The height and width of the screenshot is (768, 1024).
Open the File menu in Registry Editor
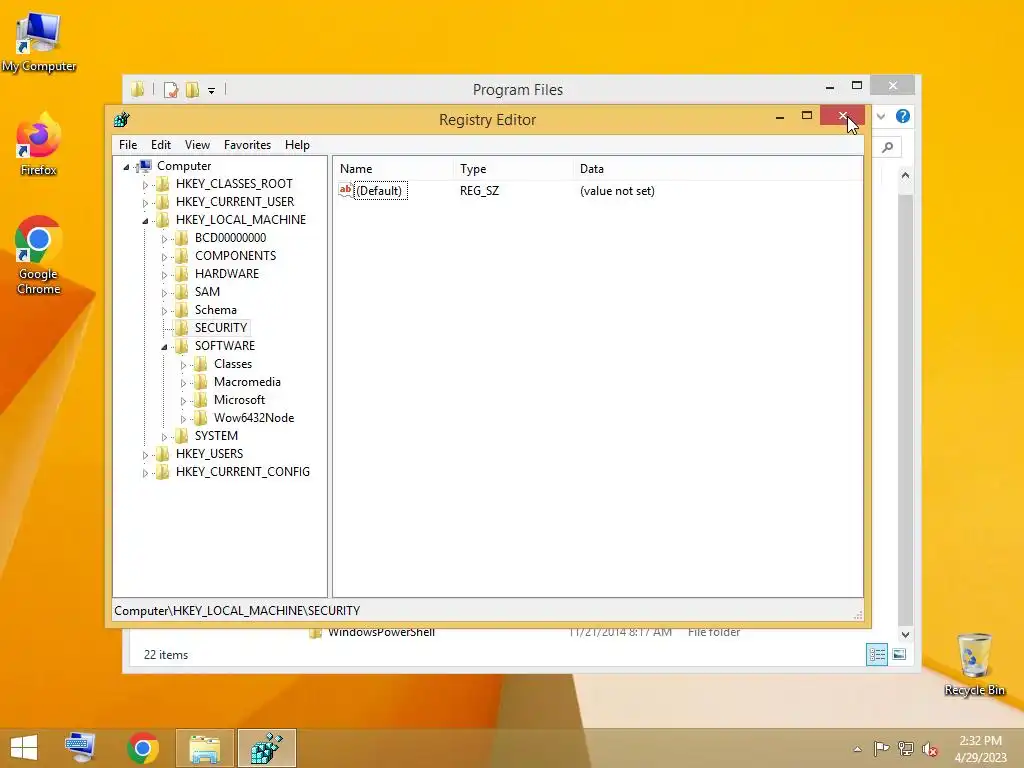point(128,145)
